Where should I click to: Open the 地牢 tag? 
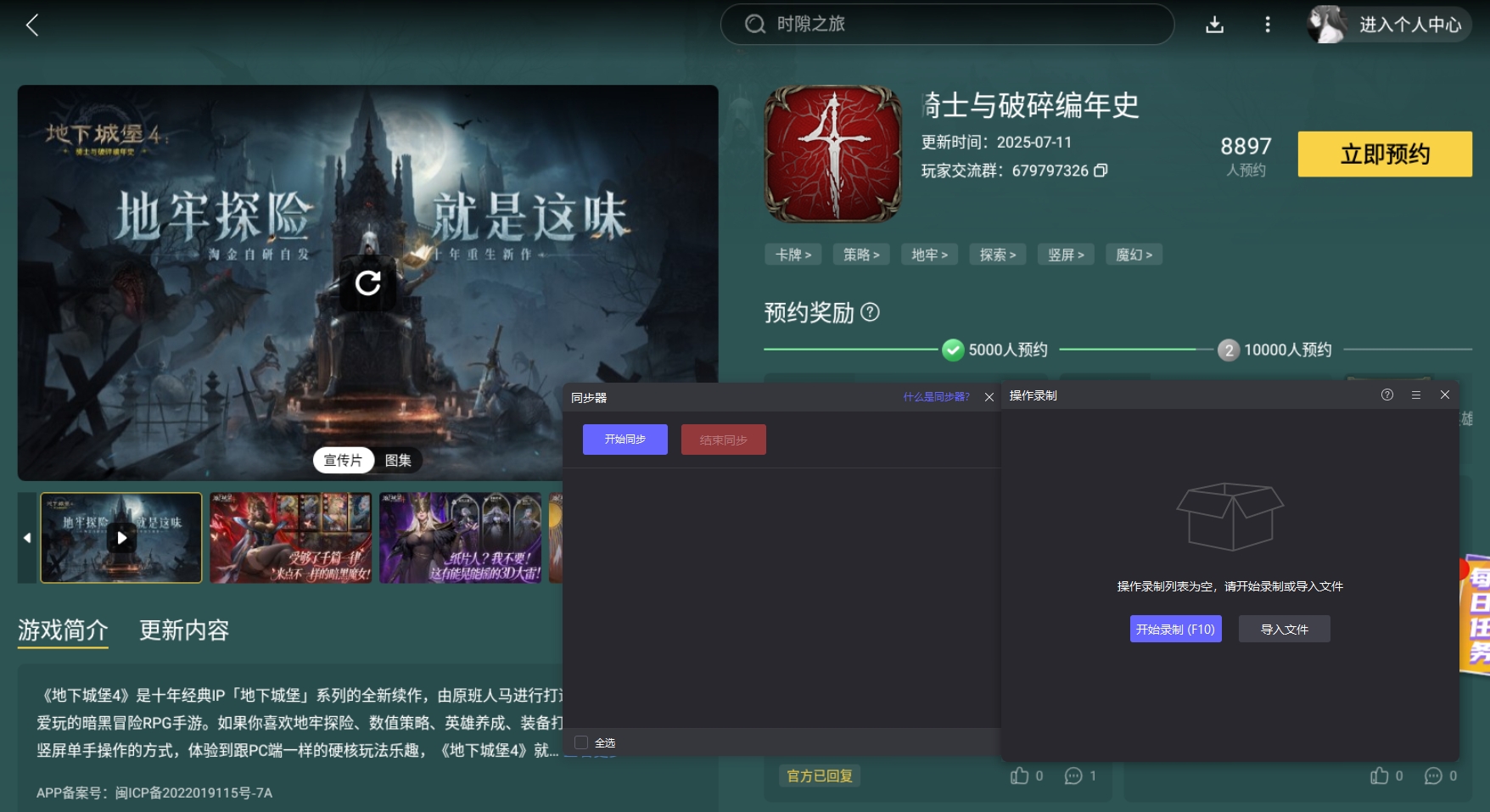(929, 255)
